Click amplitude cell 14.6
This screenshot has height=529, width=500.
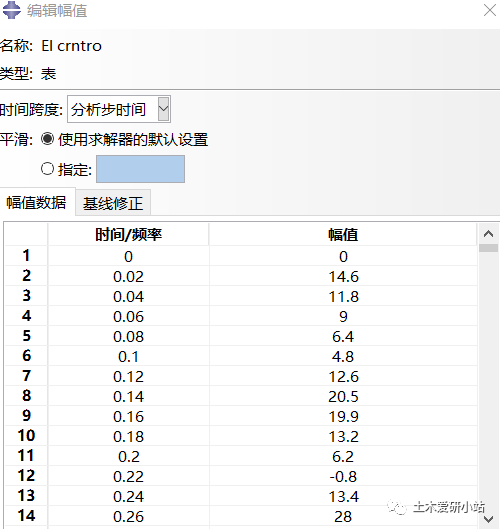point(343,276)
